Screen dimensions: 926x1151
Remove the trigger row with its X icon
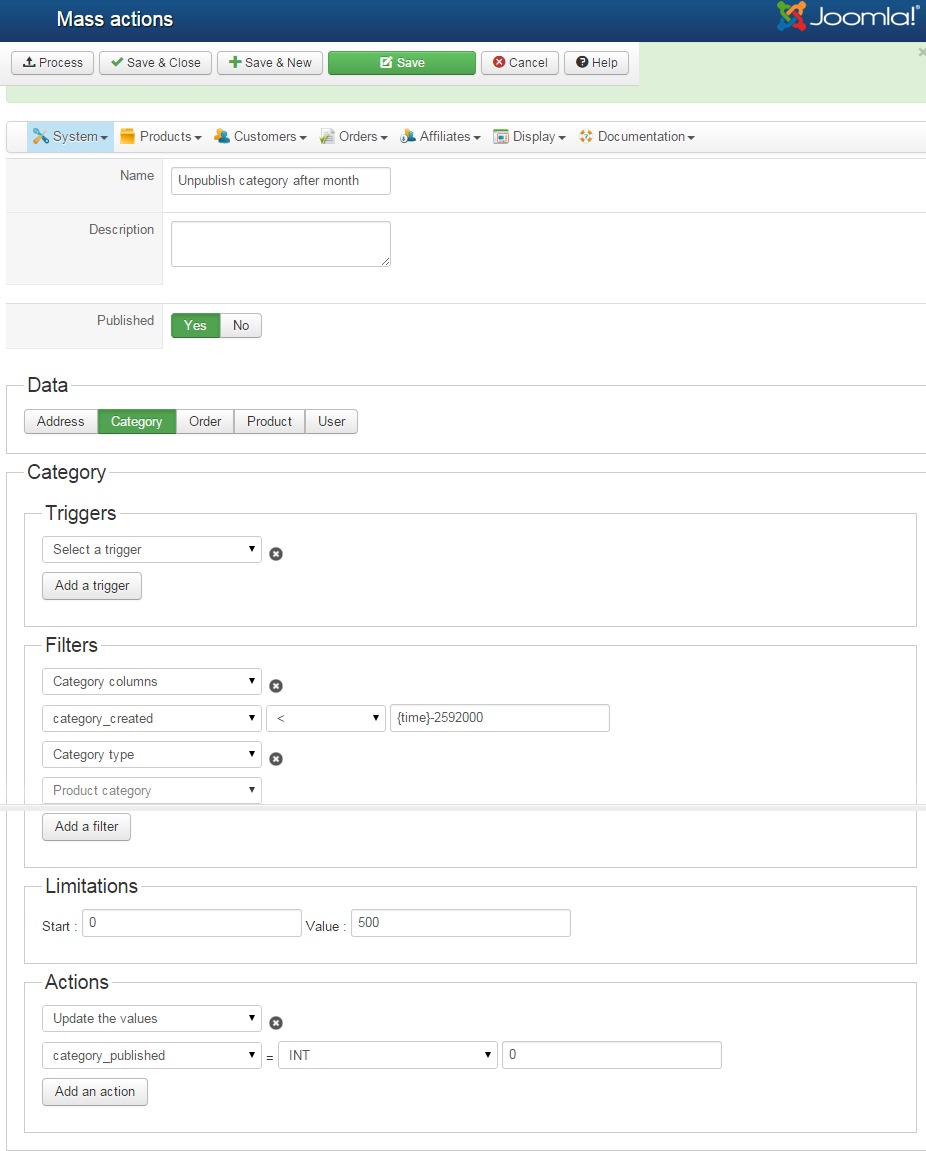276,554
